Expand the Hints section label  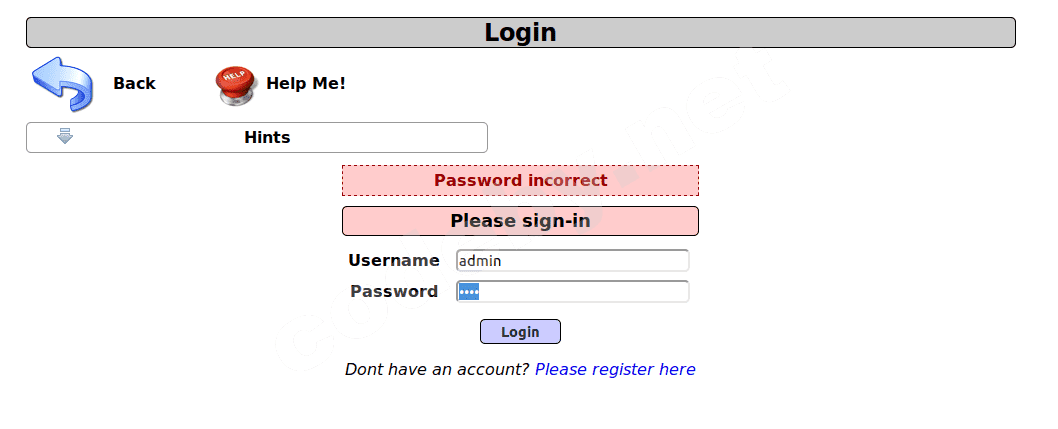267,137
